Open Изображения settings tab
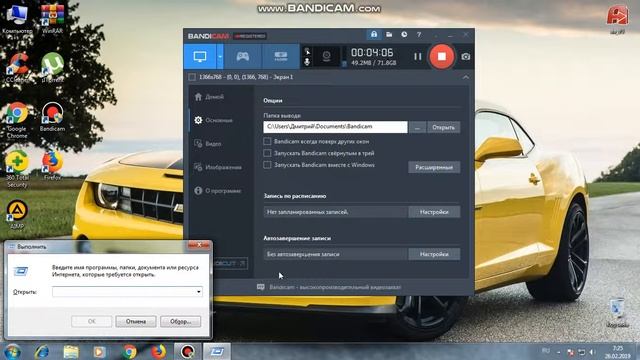640x360 pixels. (x=218, y=167)
